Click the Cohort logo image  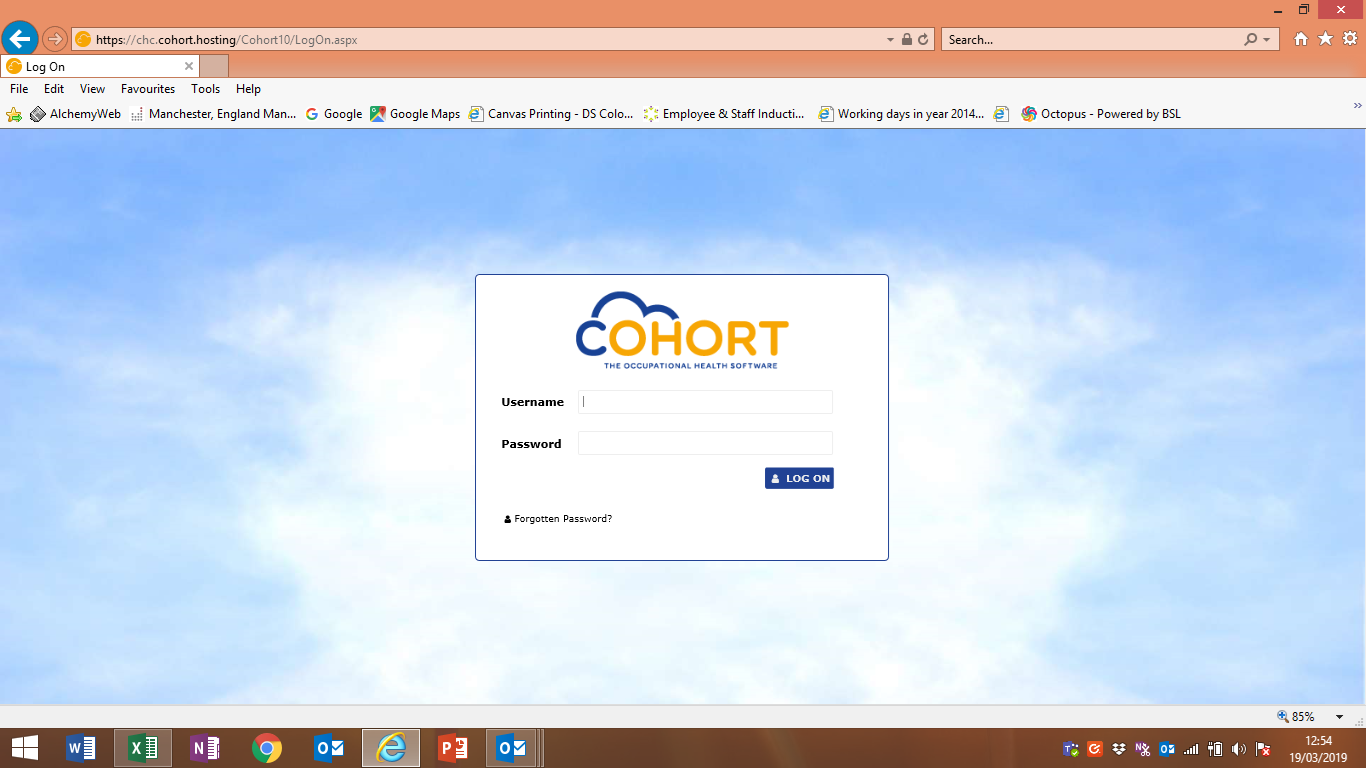682,331
